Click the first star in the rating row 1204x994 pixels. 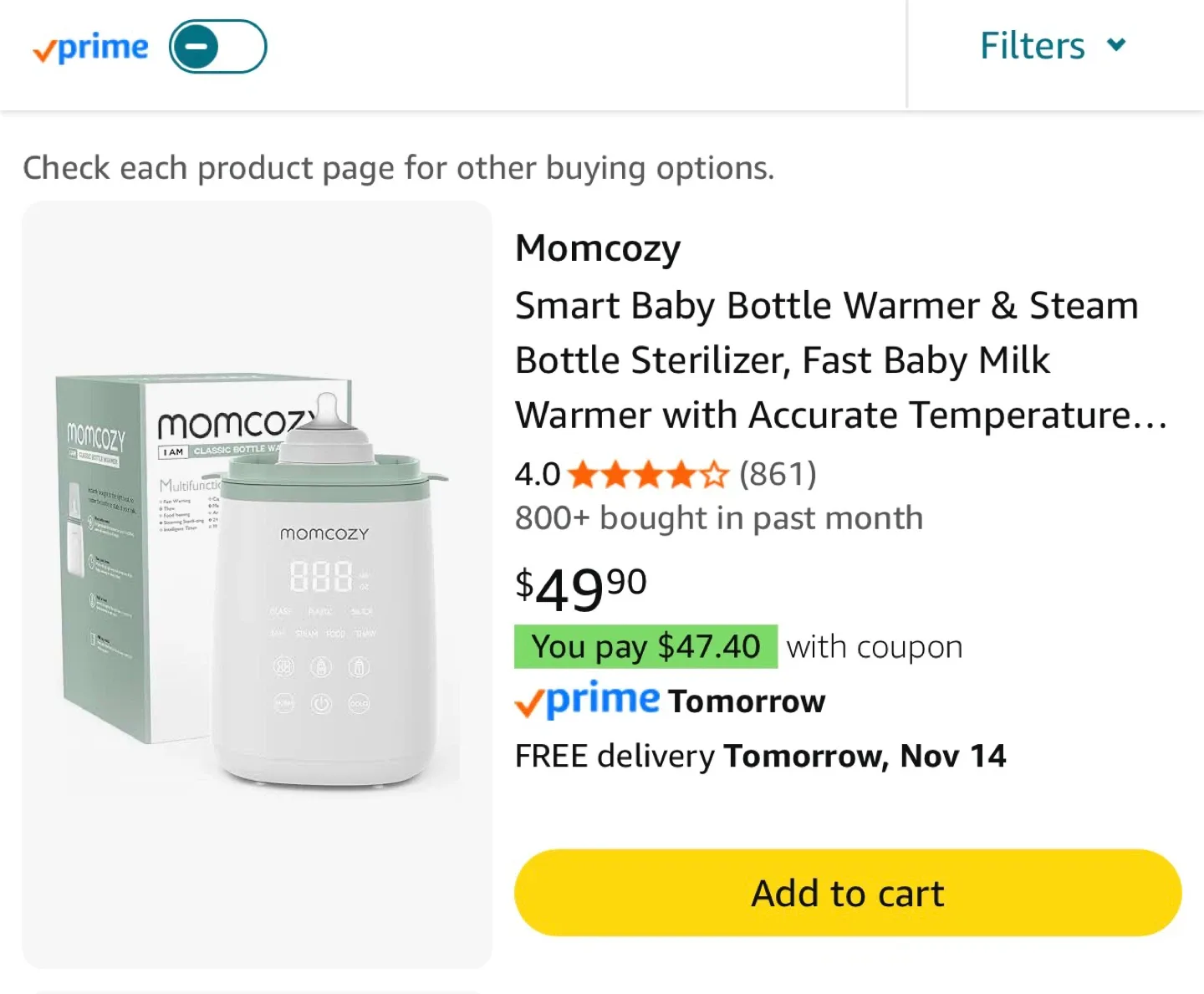580,475
